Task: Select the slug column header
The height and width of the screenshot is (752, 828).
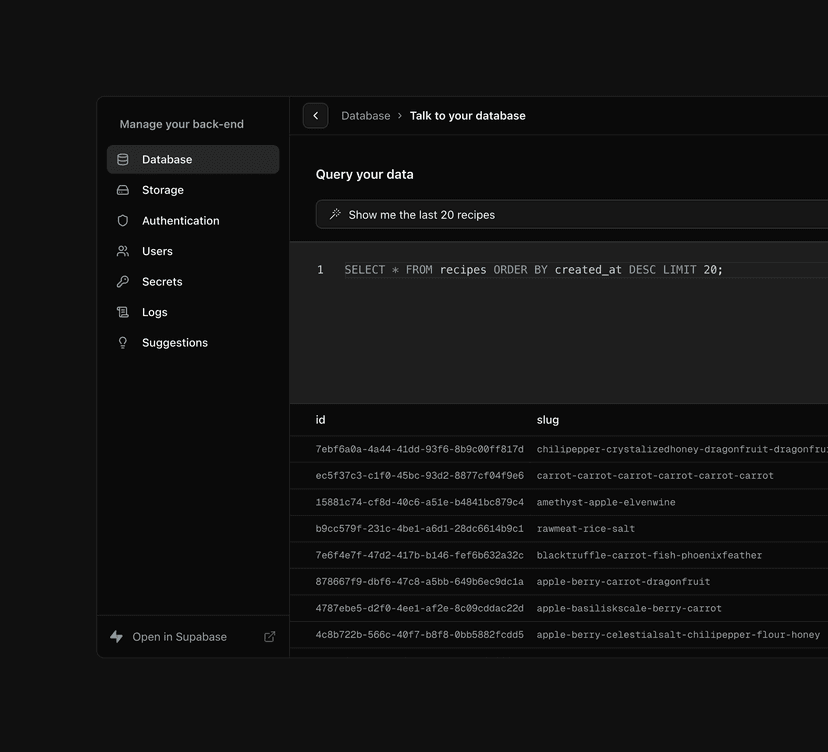Action: point(546,420)
